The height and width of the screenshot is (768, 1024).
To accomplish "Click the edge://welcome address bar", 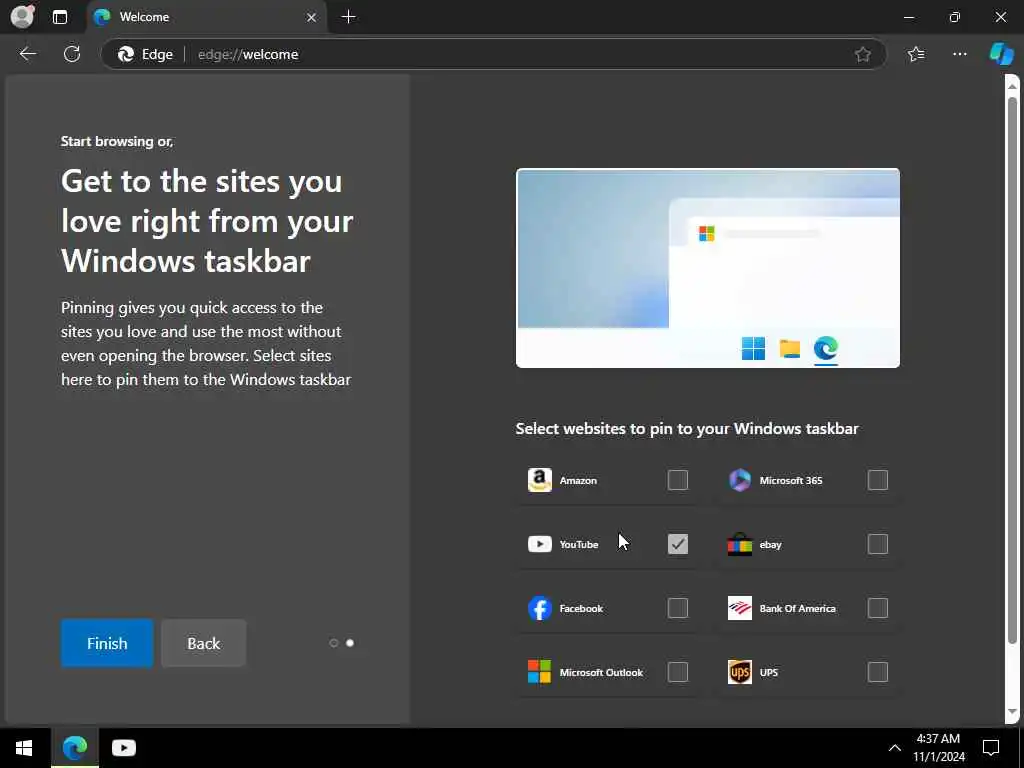I will (493, 54).
